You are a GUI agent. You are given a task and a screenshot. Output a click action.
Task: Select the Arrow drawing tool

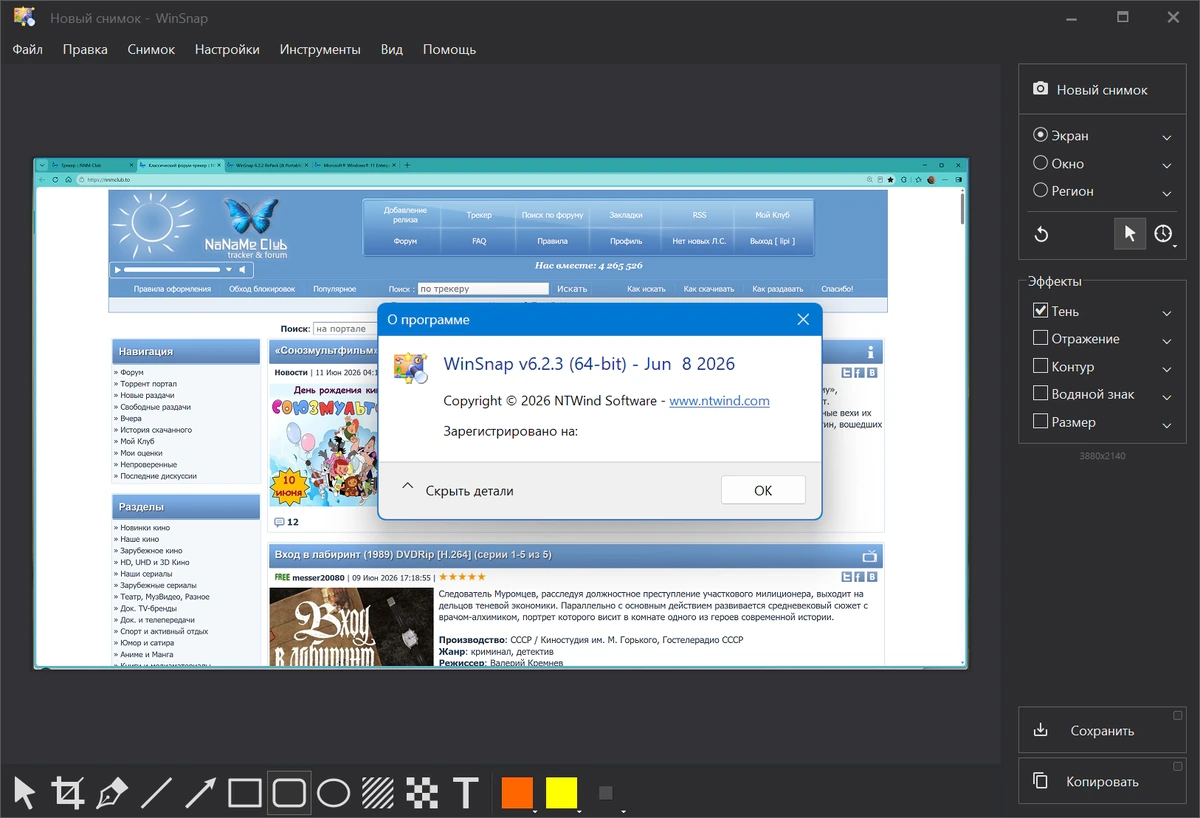[200, 793]
